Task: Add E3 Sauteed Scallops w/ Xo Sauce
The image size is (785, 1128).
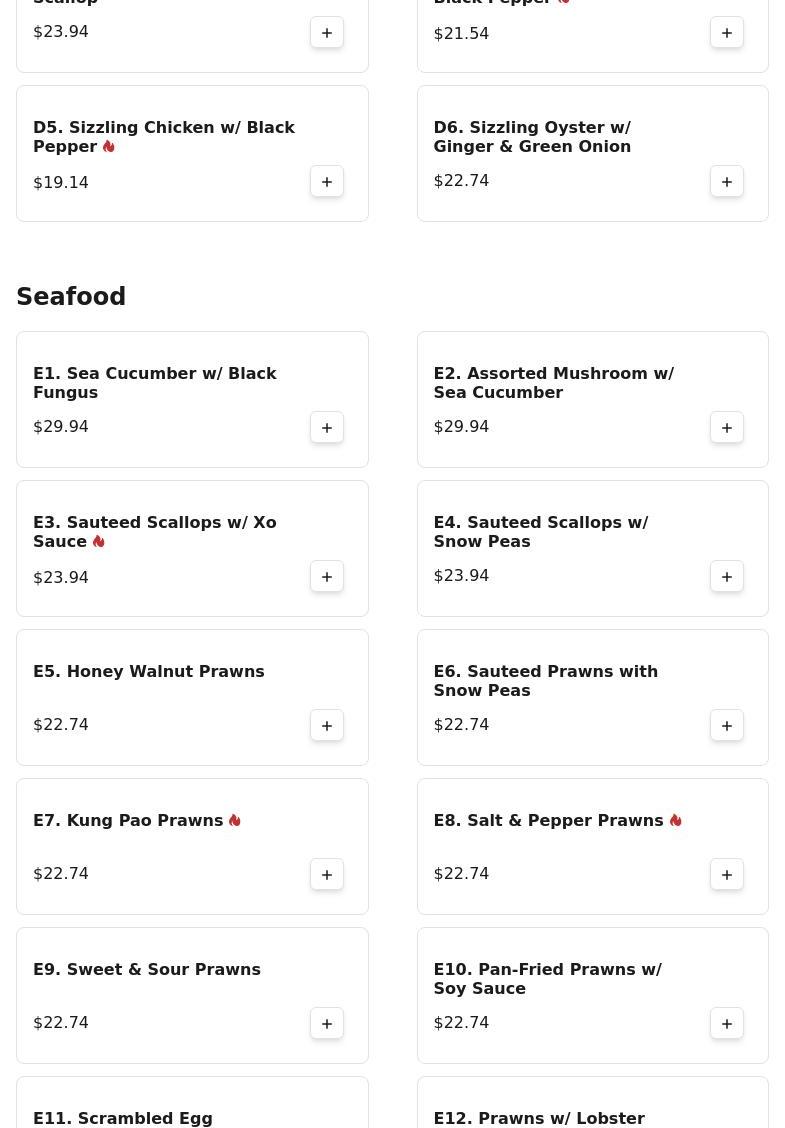Action: pyautogui.click(x=327, y=577)
